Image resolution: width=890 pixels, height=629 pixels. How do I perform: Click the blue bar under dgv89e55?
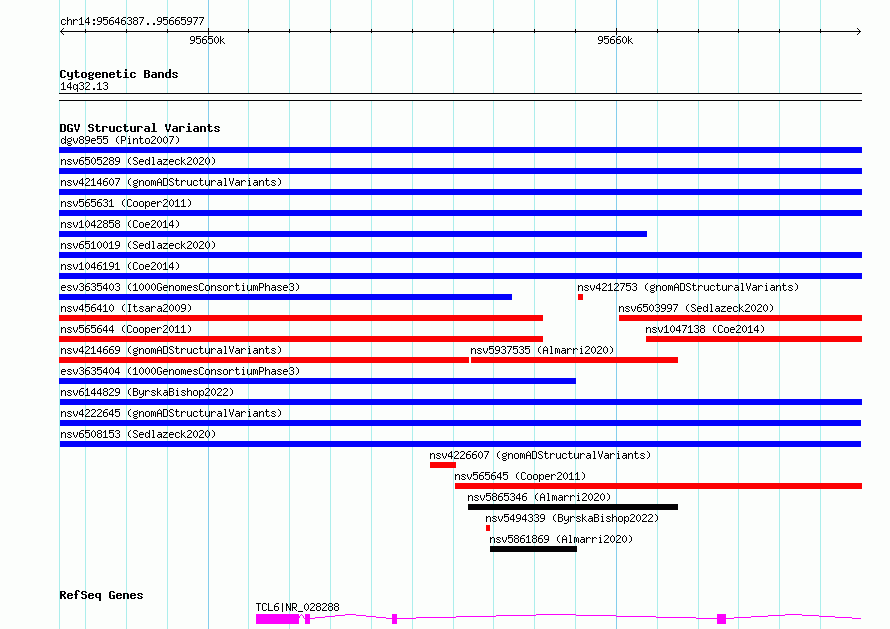click(x=460, y=150)
